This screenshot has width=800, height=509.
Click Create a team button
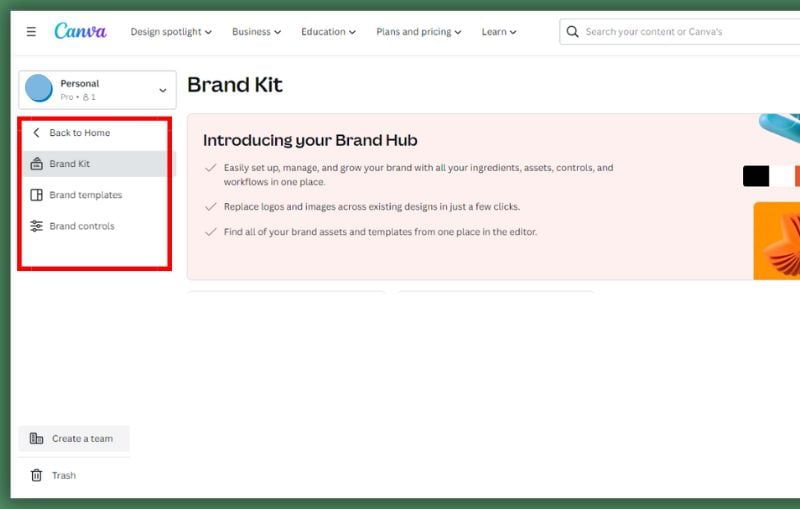pyautogui.click(x=74, y=439)
